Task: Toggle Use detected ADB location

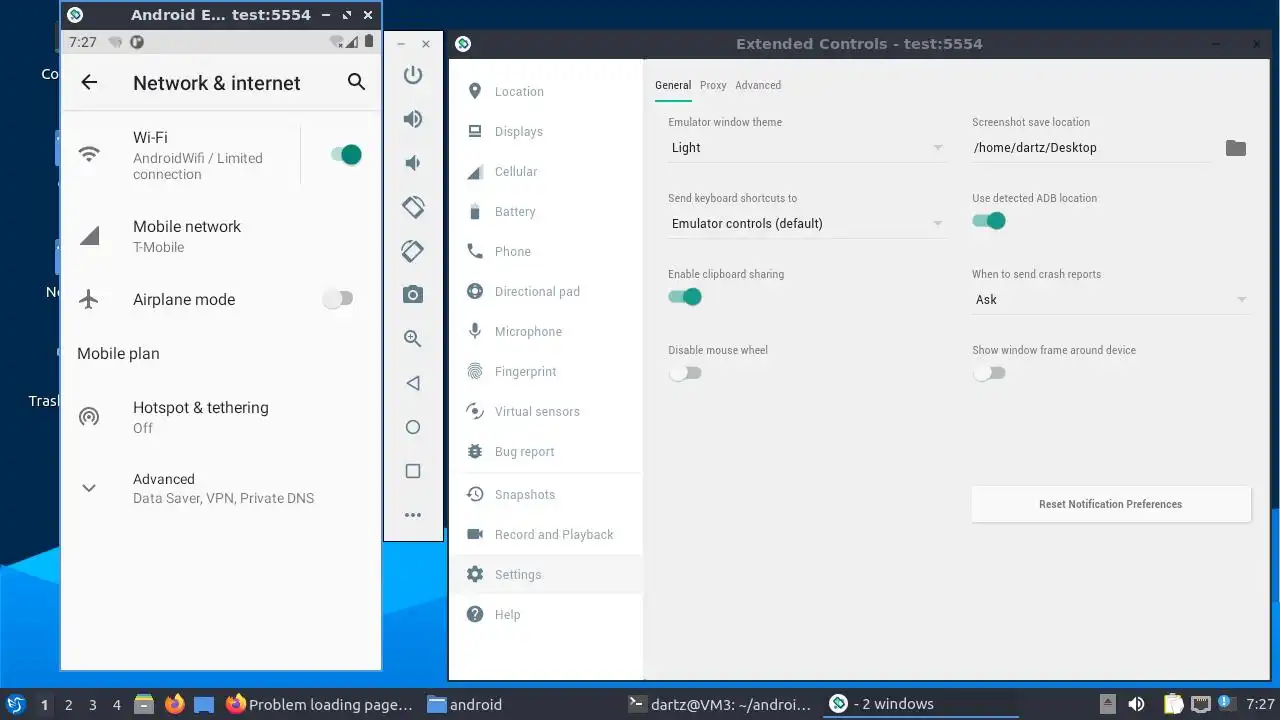Action: pos(989,221)
